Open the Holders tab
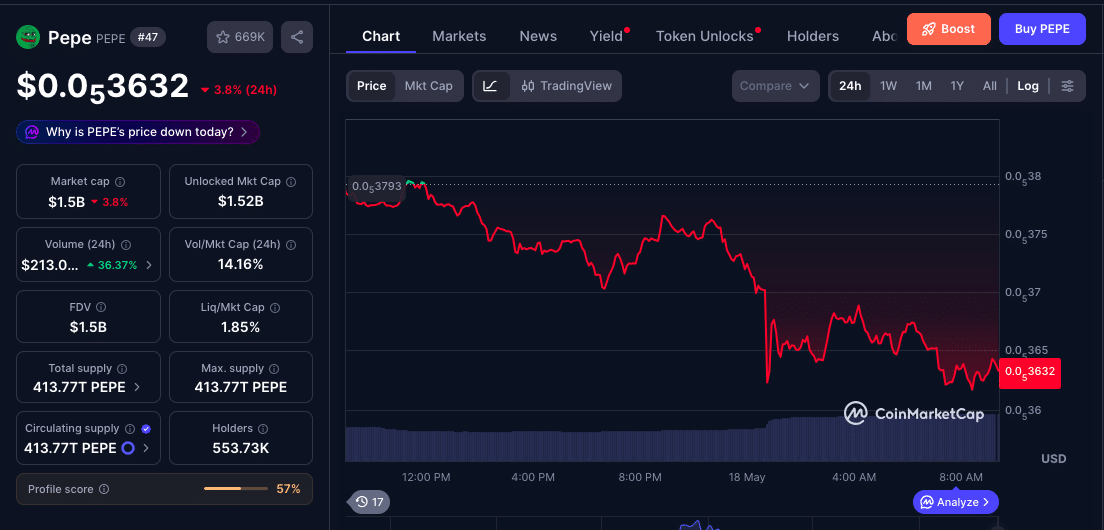The image size is (1104, 530). click(x=813, y=36)
